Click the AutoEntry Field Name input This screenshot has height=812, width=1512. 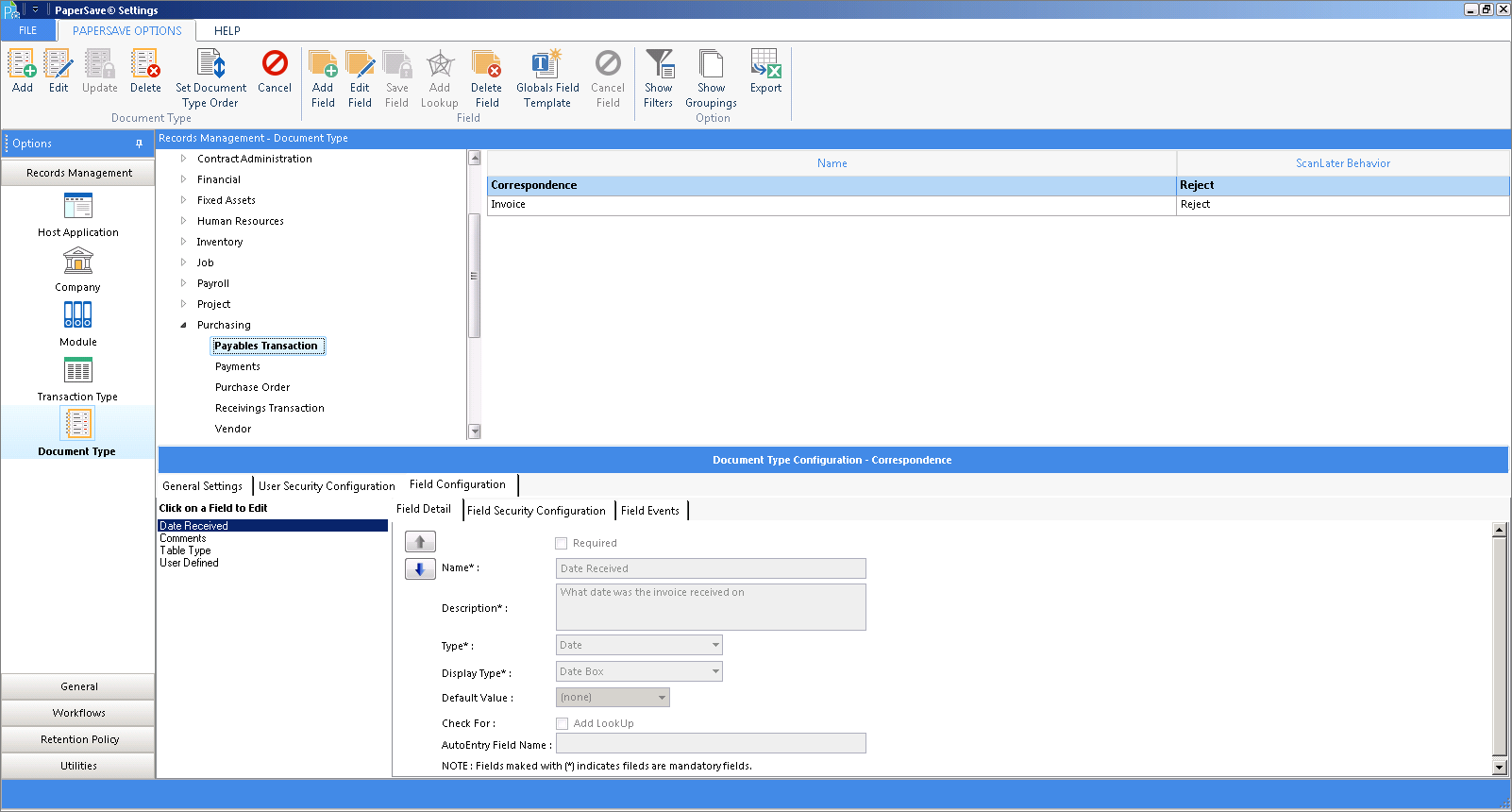click(x=711, y=743)
